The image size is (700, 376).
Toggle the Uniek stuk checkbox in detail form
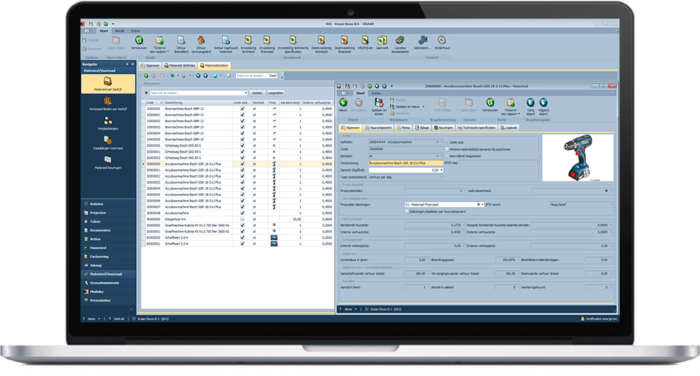click(x=447, y=142)
